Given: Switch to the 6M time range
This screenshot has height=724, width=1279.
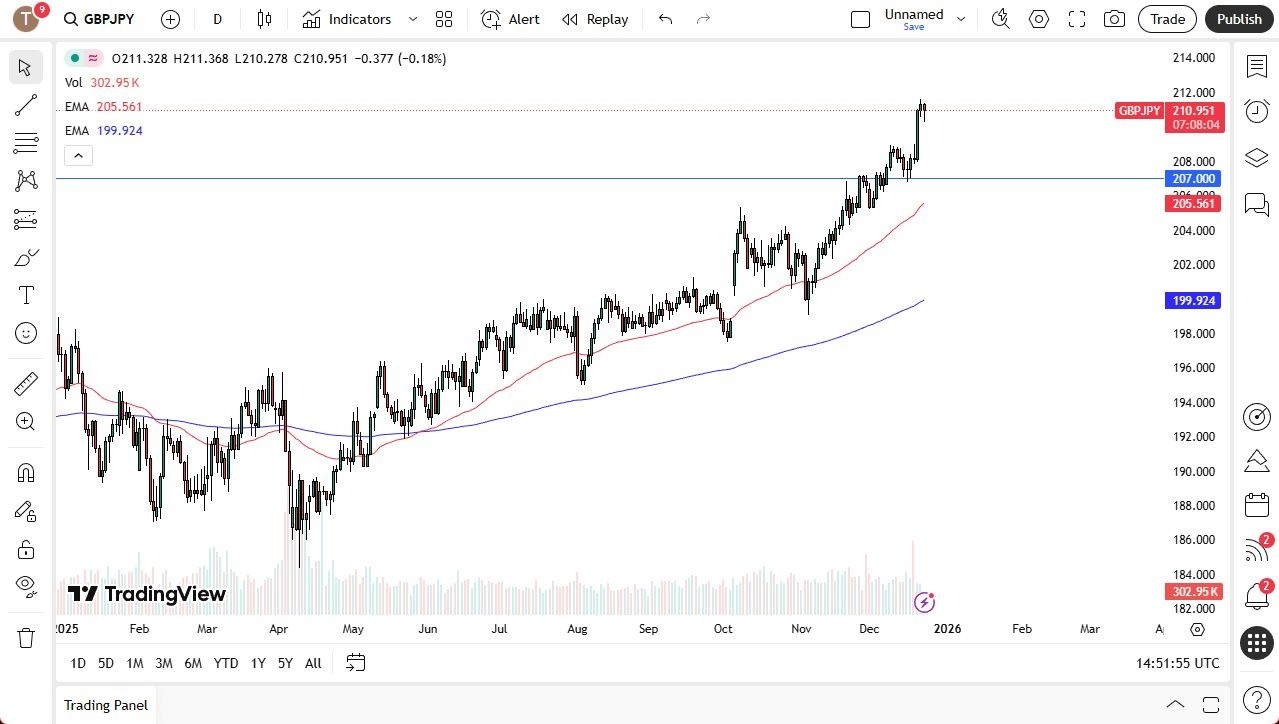Looking at the screenshot, I should tap(193, 663).
